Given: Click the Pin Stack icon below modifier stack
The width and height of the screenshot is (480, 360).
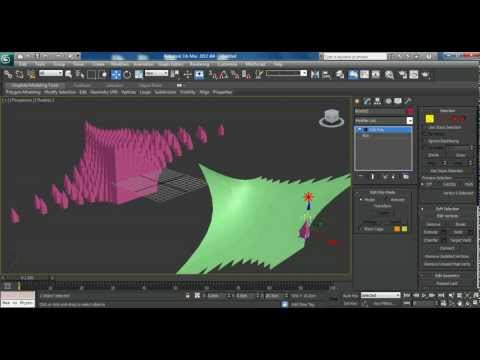Looking at the screenshot, I should pos(361,177).
